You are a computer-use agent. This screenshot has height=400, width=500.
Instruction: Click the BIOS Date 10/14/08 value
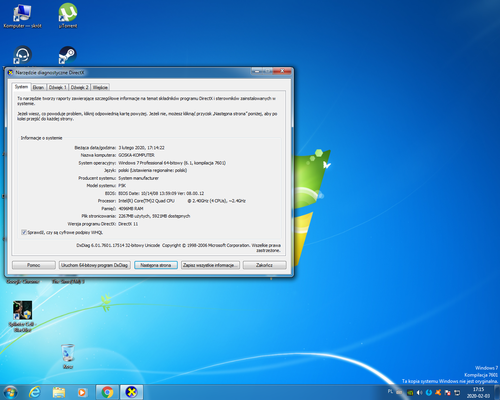tap(161, 193)
